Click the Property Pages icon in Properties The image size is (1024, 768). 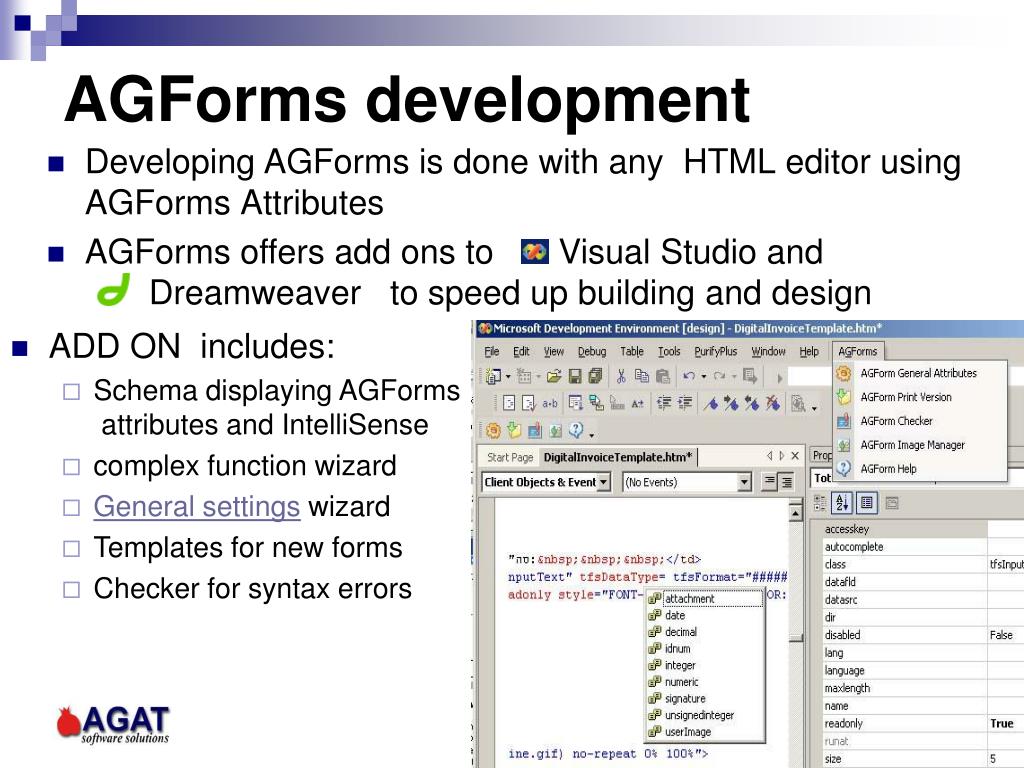tap(891, 502)
